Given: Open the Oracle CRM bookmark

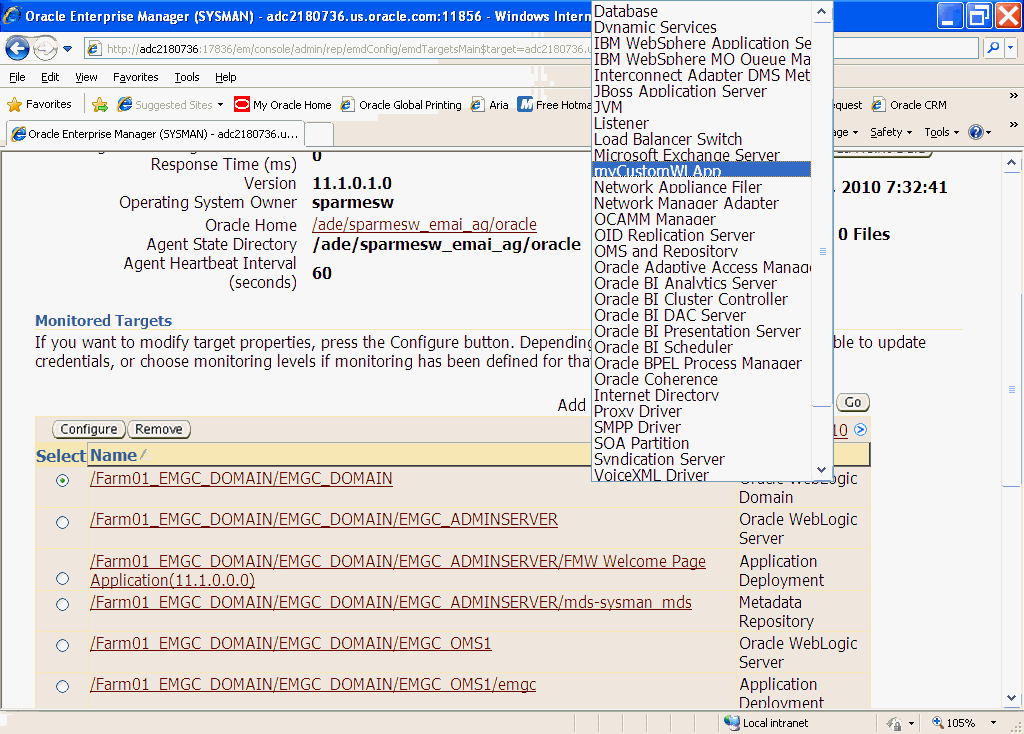Looking at the screenshot, I should (909, 104).
